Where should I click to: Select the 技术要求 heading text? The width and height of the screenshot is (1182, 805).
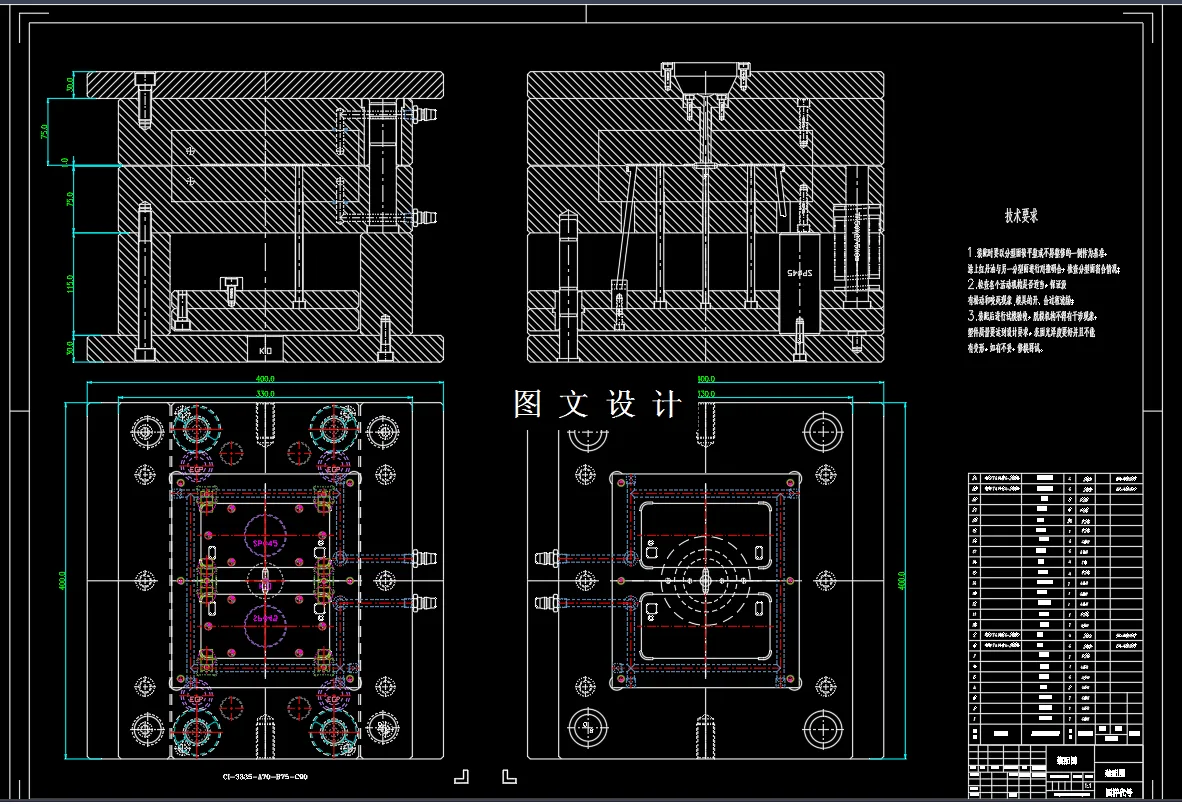1021,216
